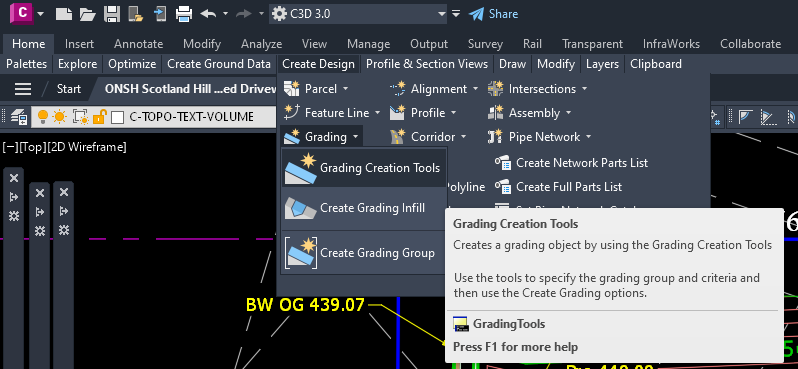The width and height of the screenshot is (798, 369).
Task: Click the Parcel creation icon
Action: click(292, 89)
